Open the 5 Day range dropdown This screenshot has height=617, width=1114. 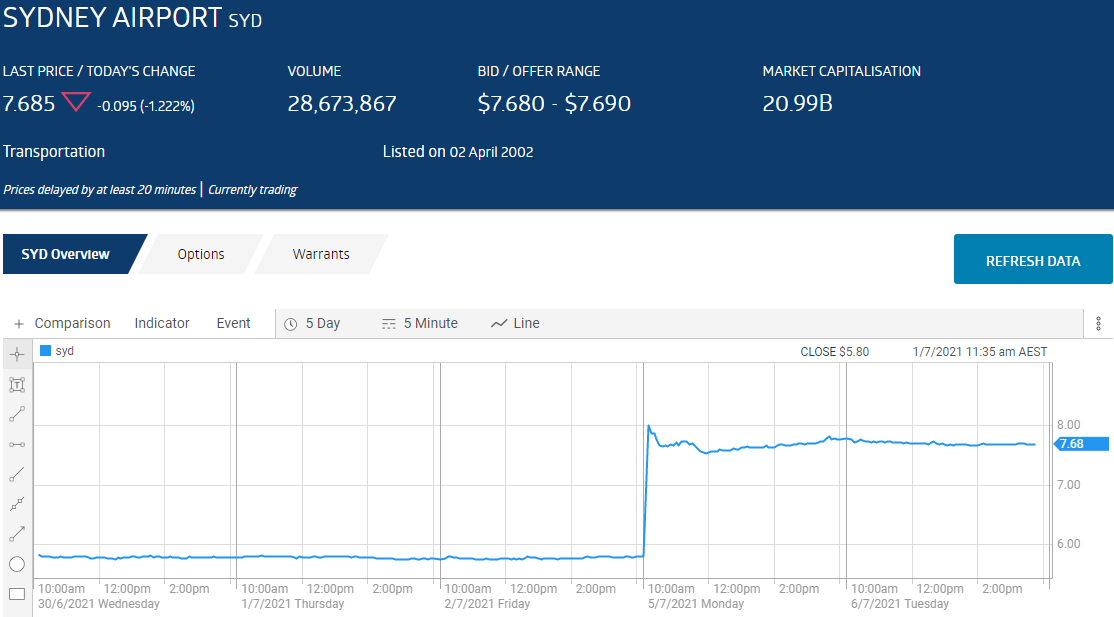(x=323, y=323)
